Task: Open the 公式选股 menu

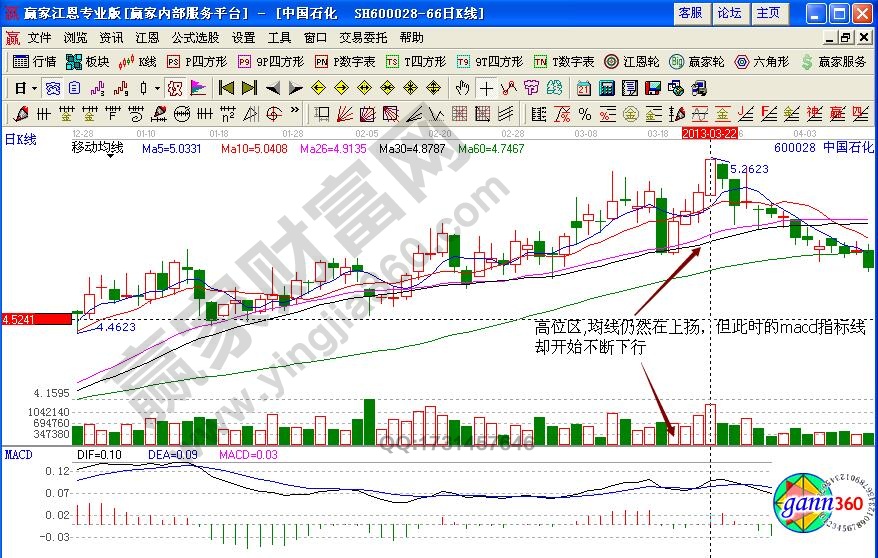Action: [x=195, y=37]
